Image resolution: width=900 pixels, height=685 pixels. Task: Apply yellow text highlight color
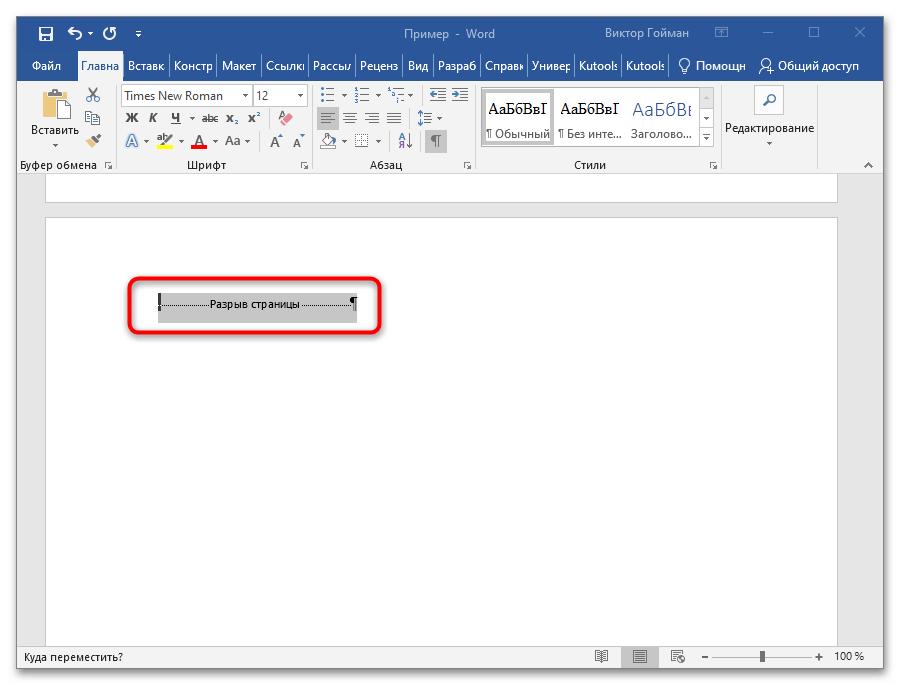click(x=165, y=141)
